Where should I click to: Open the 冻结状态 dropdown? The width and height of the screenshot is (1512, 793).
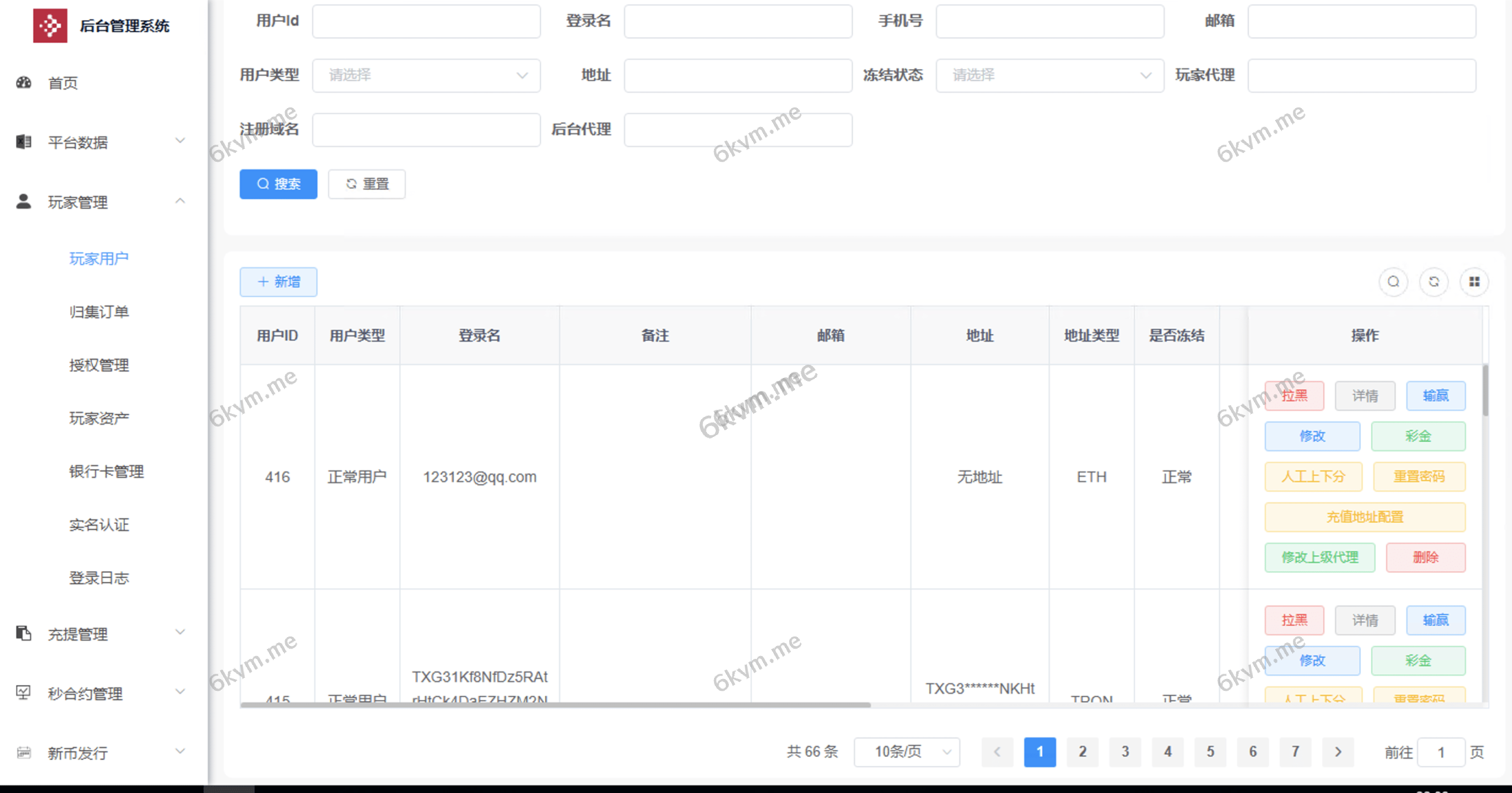click(x=1050, y=76)
